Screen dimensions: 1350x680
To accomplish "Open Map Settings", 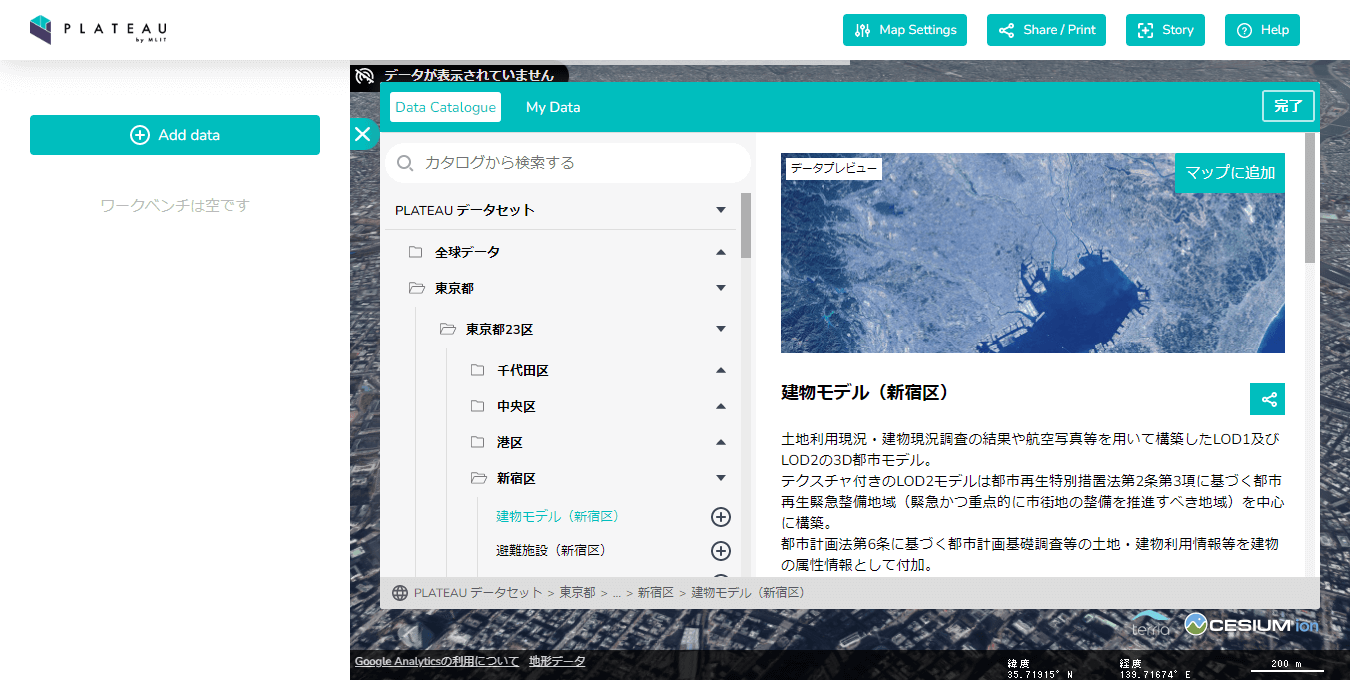I will click(x=905, y=30).
